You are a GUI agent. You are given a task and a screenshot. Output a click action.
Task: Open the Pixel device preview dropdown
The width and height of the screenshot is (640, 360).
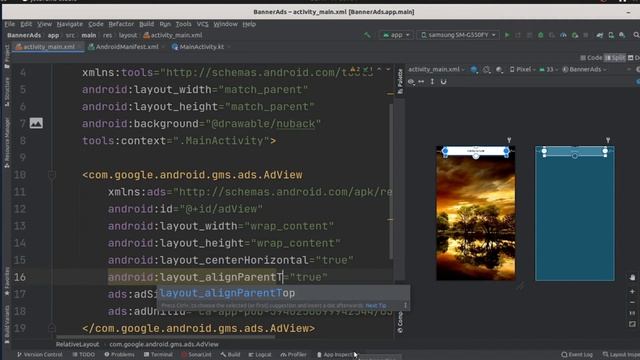click(522, 70)
